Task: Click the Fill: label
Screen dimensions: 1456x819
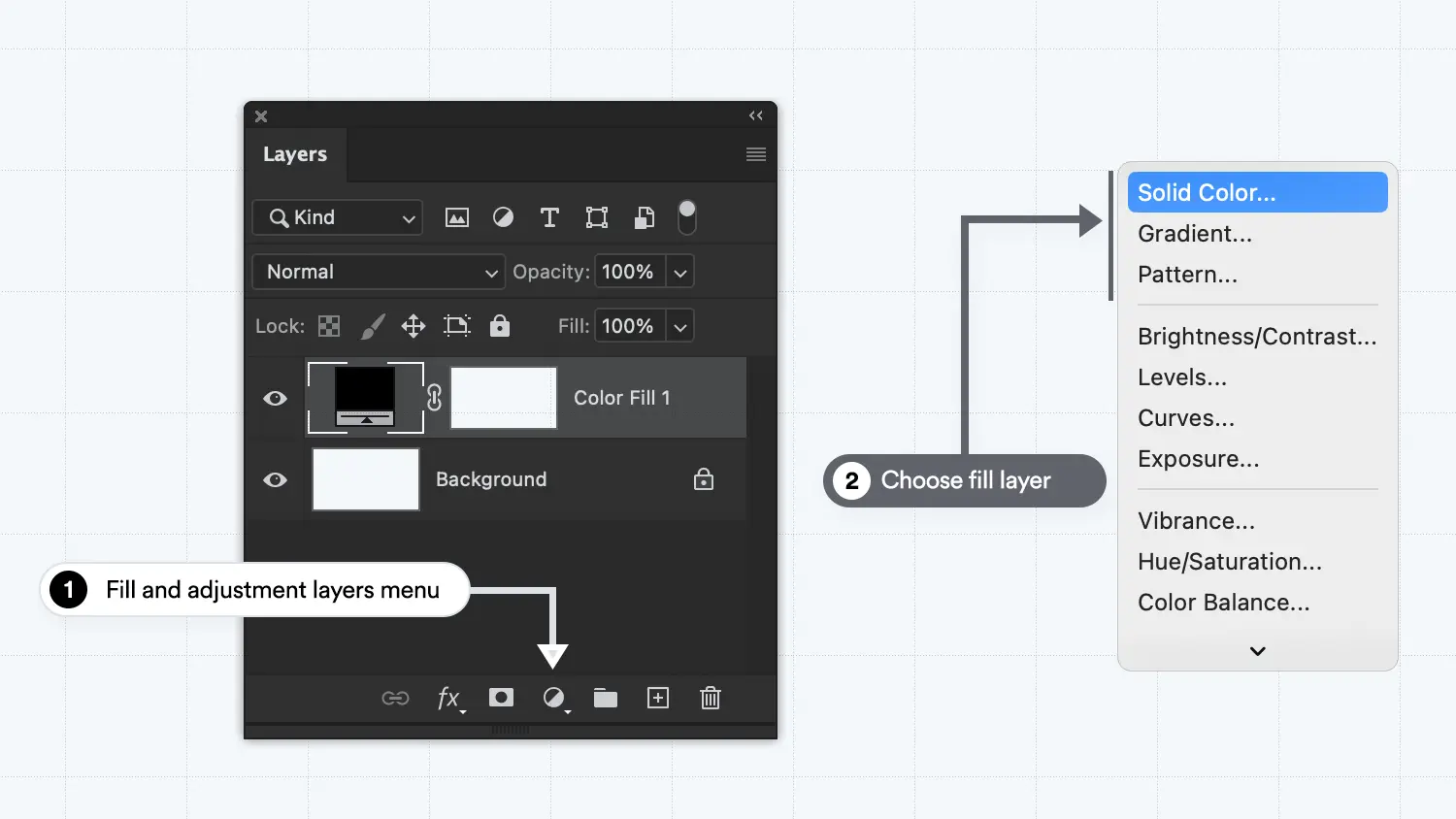Action: pos(574,326)
